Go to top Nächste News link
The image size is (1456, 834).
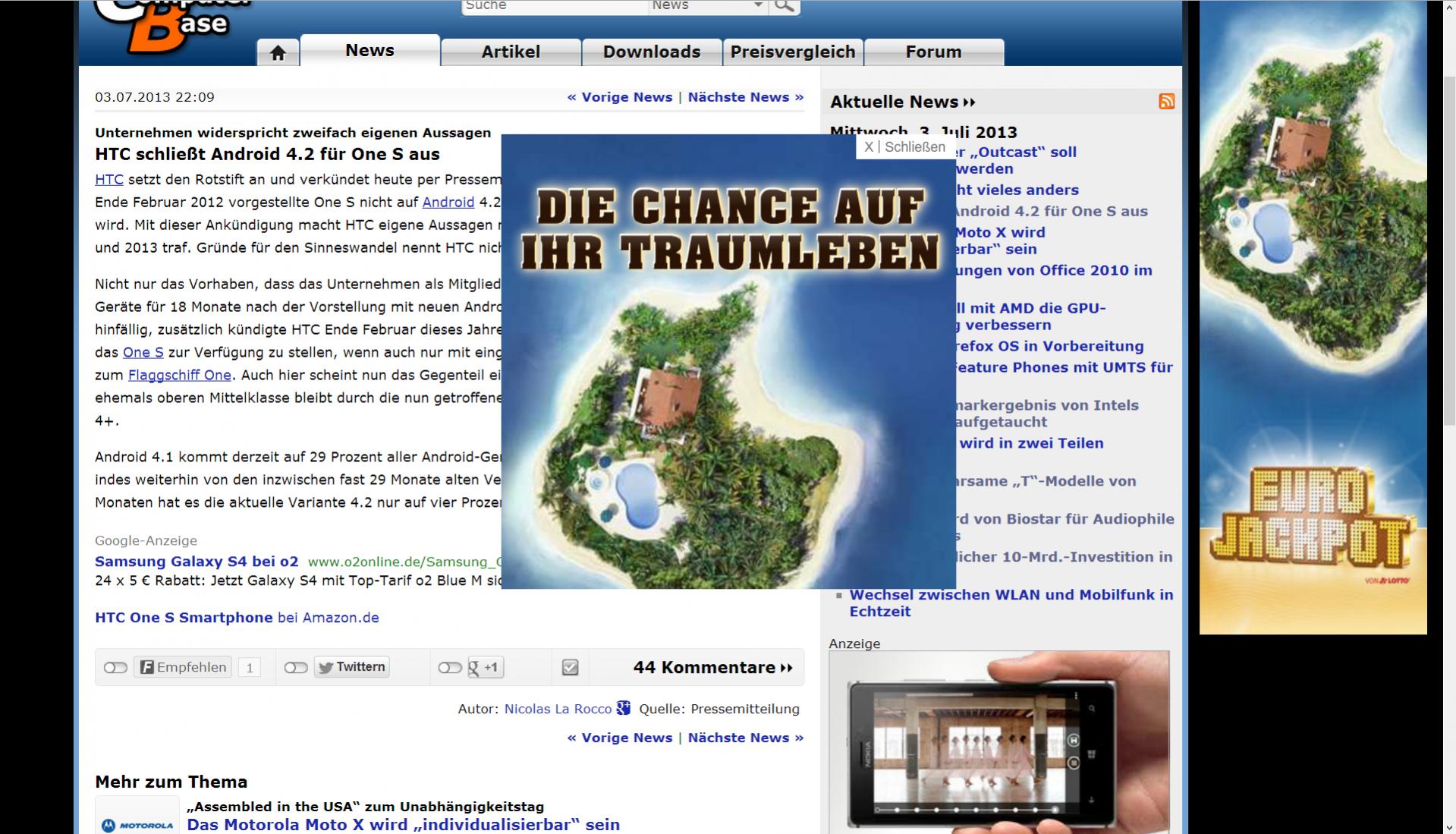746,97
